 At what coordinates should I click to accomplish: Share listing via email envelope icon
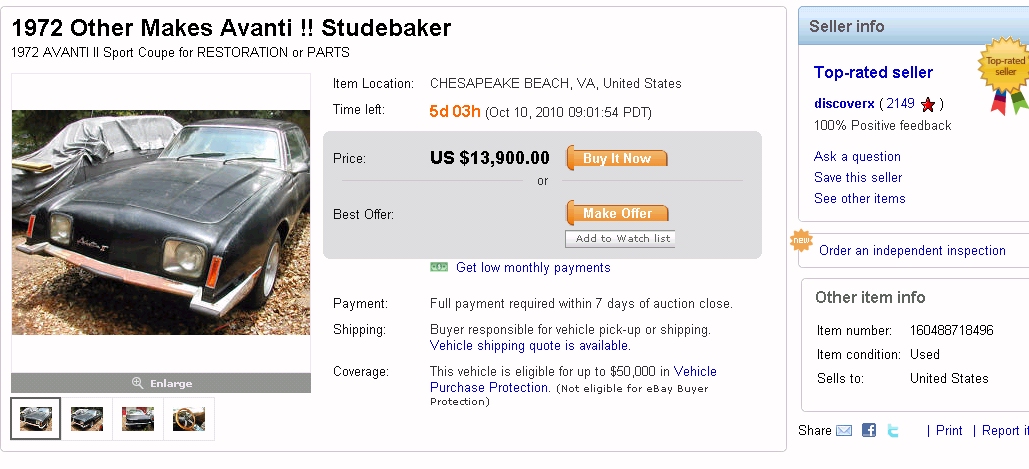point(844,430)
